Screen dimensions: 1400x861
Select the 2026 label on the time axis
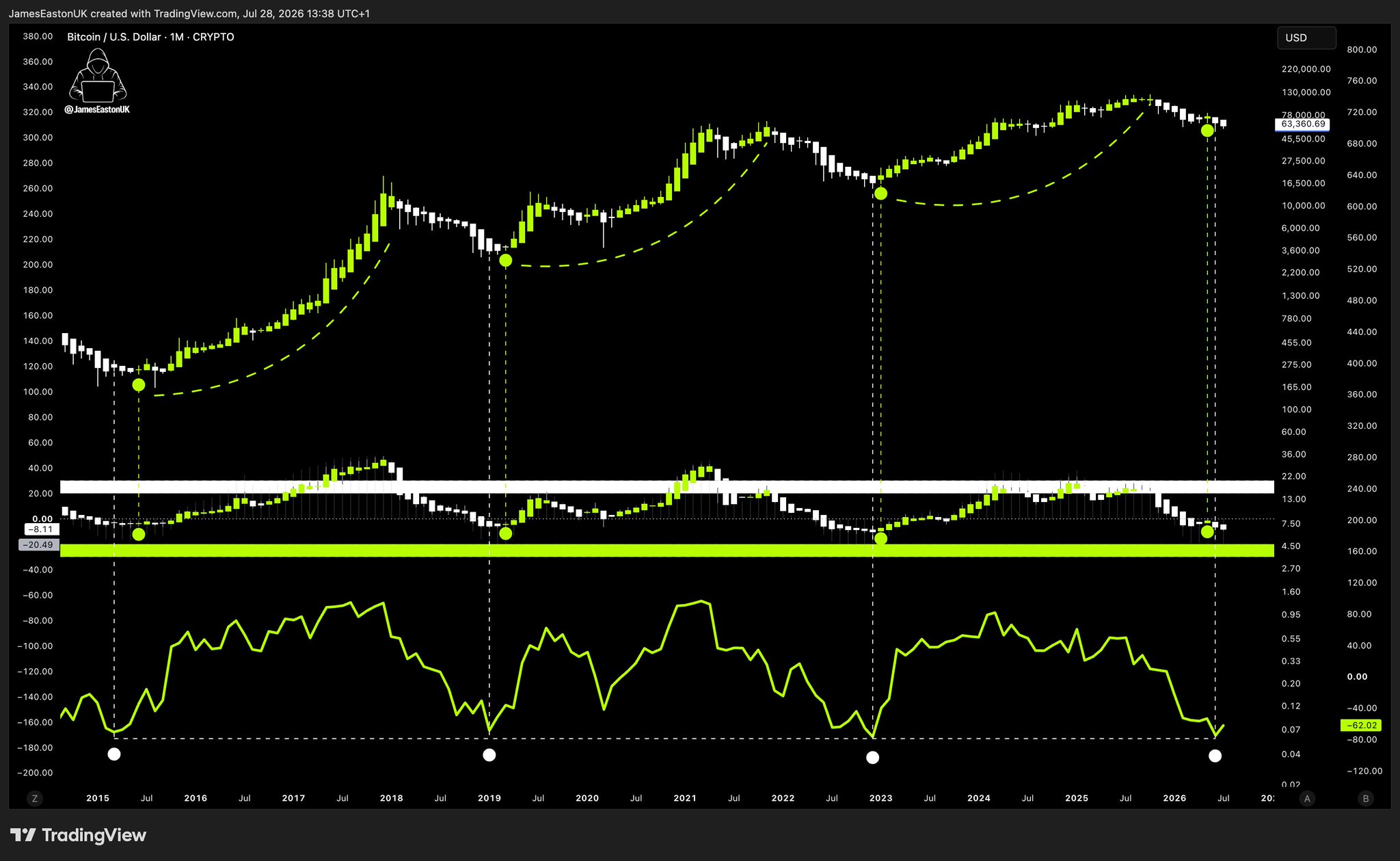point(1175,798)
